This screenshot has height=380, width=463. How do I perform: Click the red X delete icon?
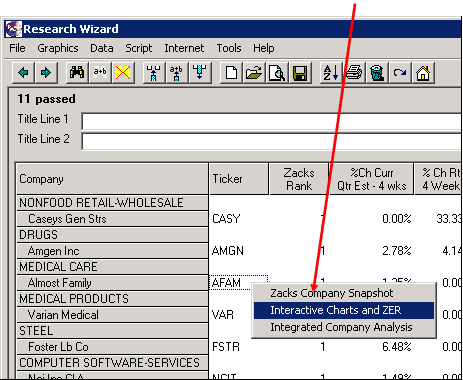[123, 72]
